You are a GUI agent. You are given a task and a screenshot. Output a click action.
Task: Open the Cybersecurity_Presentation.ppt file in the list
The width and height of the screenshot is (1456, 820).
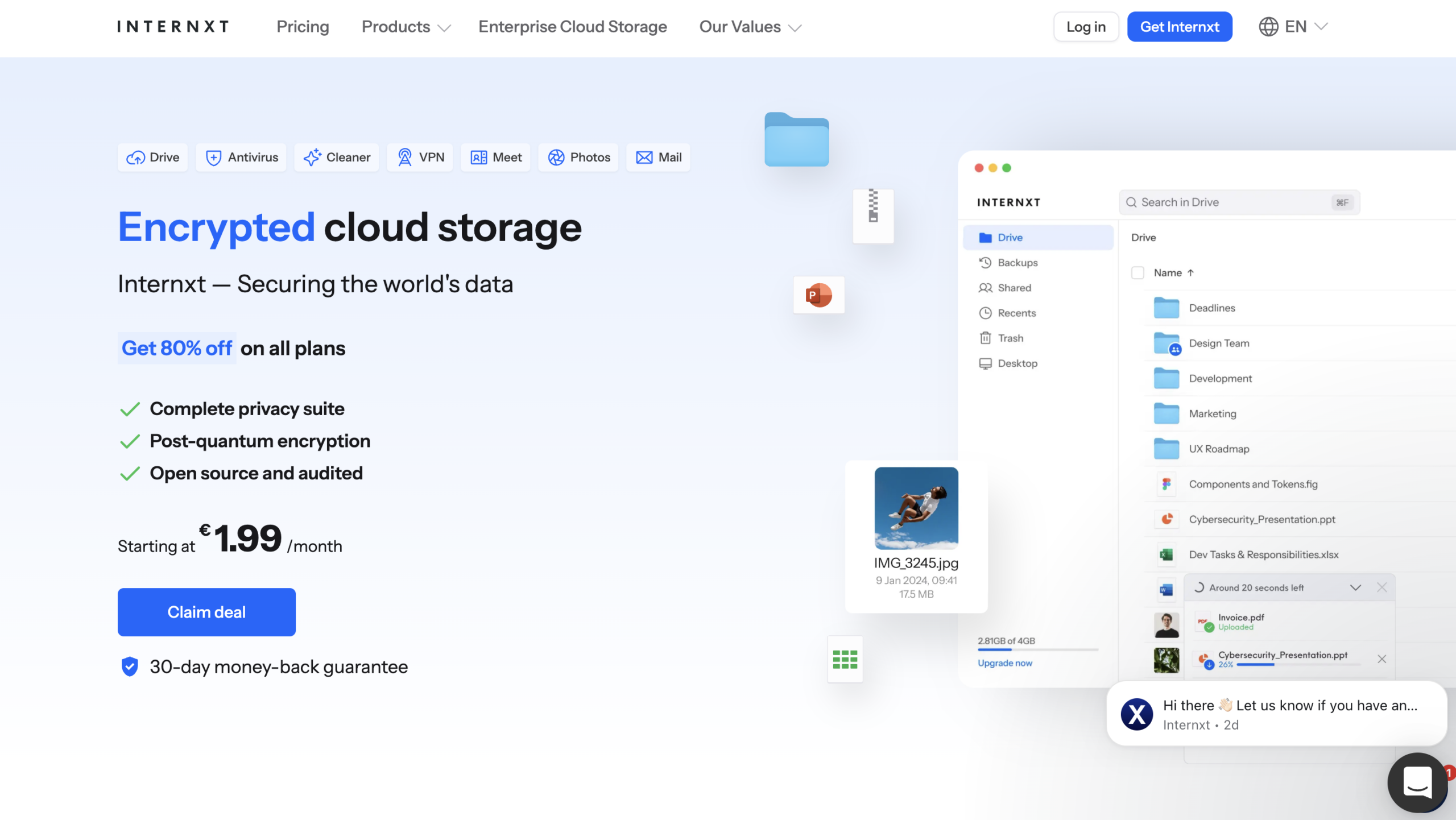(1246, 520)
